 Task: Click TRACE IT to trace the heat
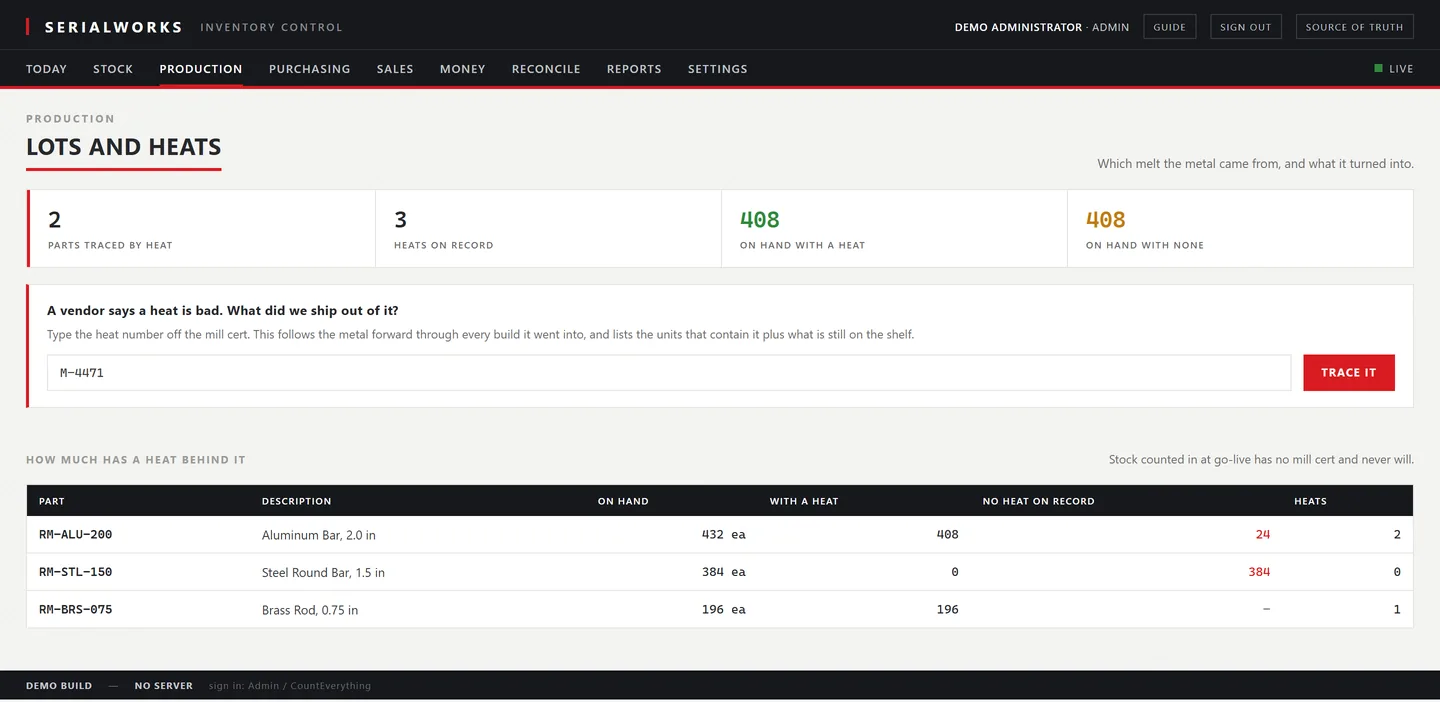point(1348,373)
